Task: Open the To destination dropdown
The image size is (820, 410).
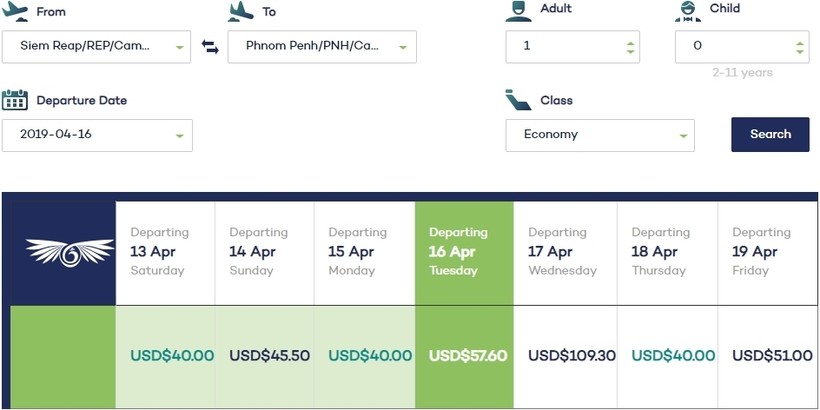Action: 403,47
